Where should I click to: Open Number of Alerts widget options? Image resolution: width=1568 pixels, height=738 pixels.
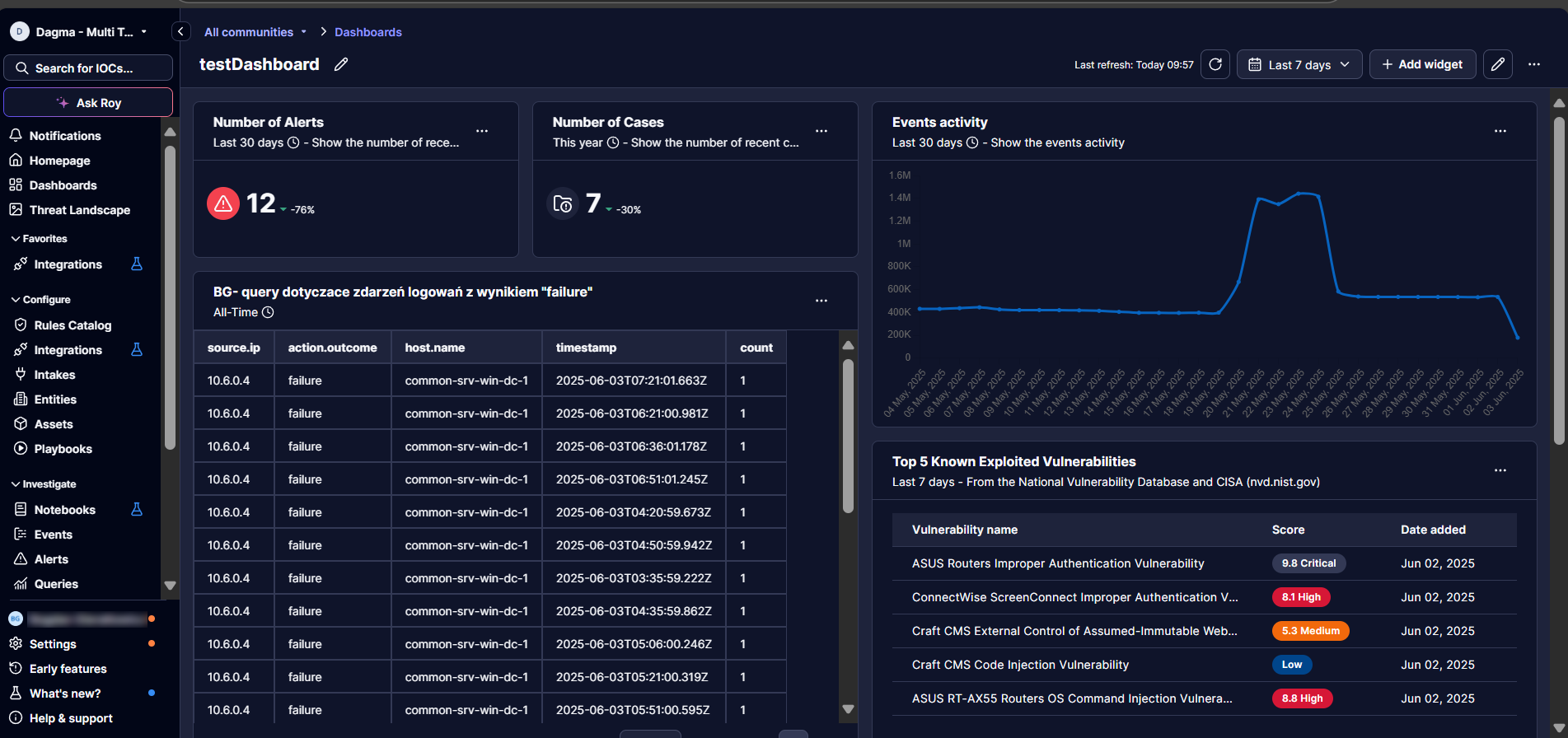482,132
